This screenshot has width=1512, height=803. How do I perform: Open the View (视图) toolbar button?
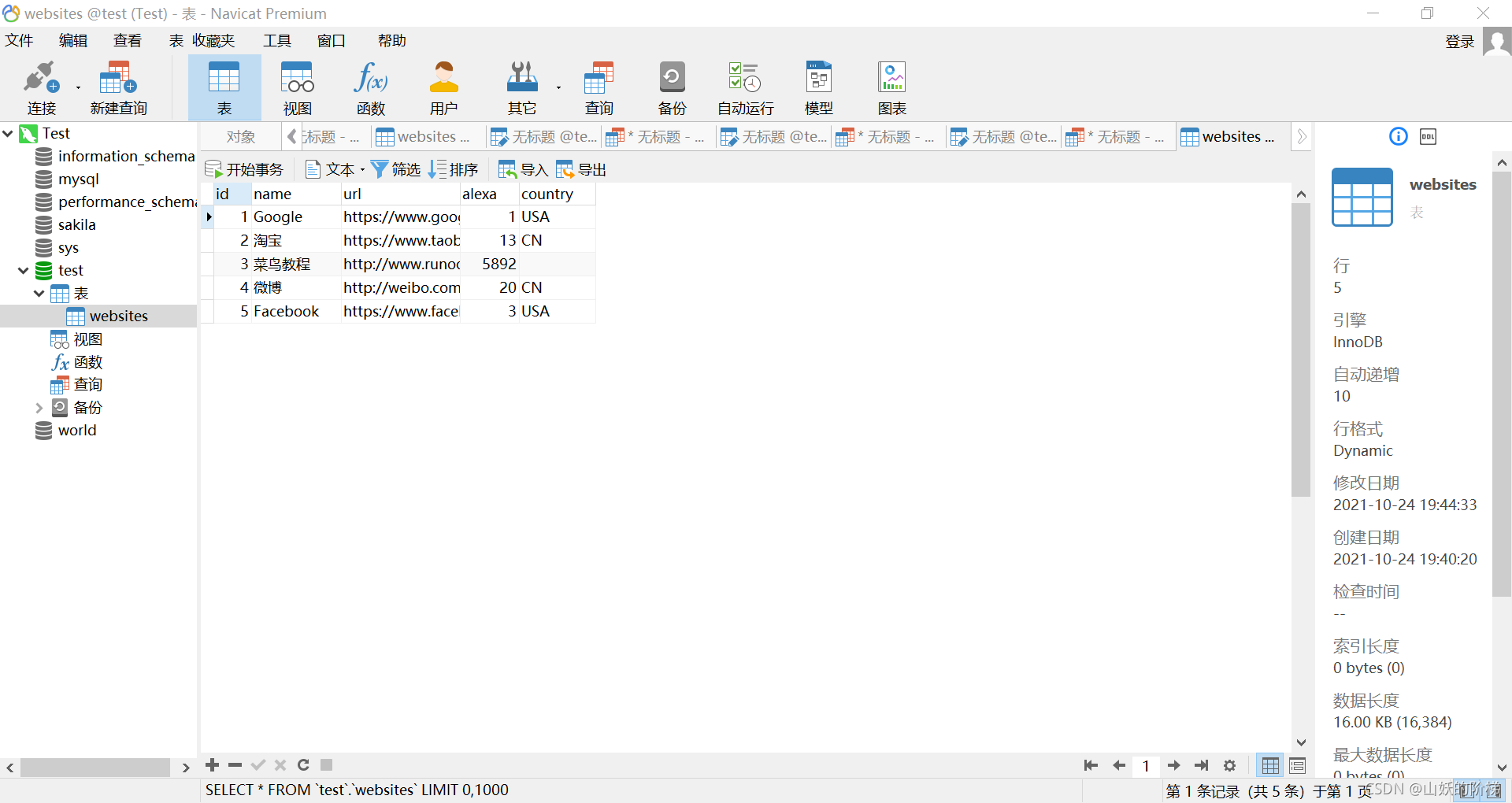tap(298, 87)
